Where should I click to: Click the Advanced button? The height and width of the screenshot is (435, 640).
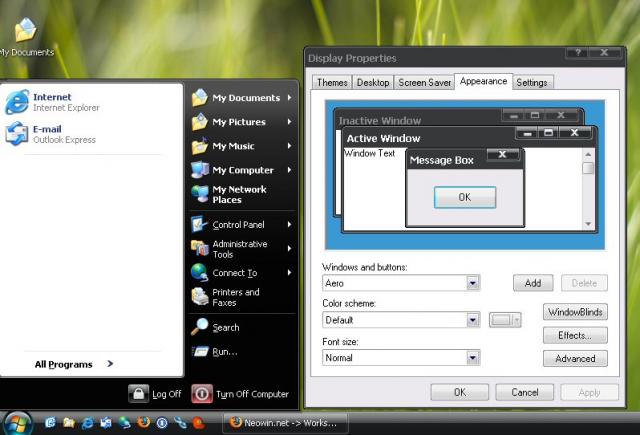575,359
